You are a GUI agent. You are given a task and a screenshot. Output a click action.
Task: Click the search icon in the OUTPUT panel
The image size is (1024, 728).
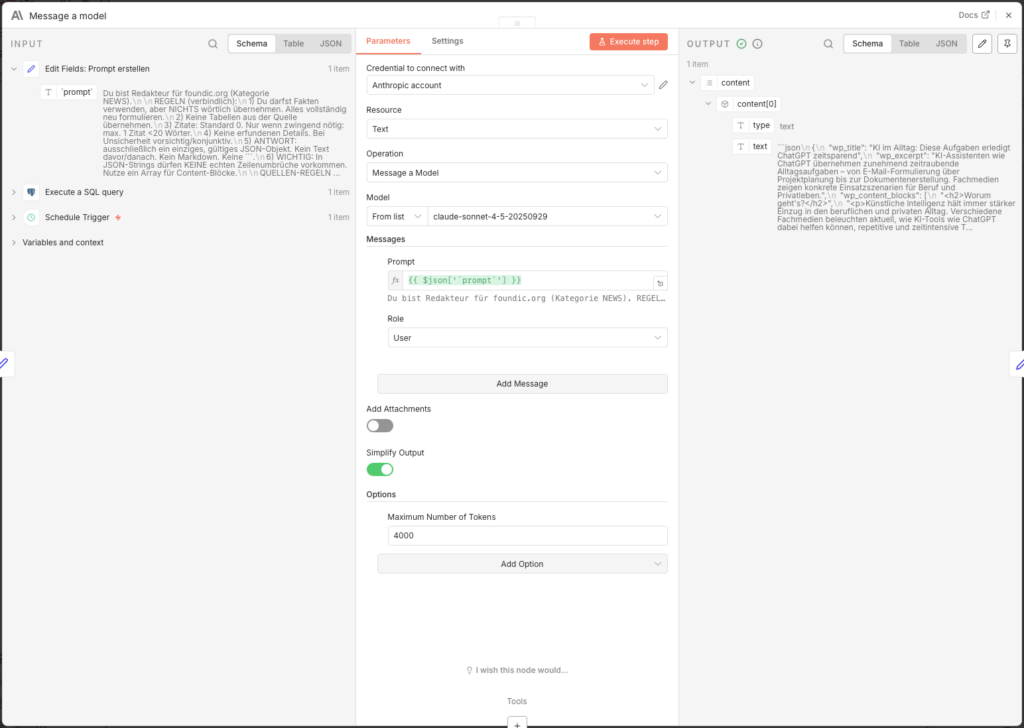click(x=828, y=44)
